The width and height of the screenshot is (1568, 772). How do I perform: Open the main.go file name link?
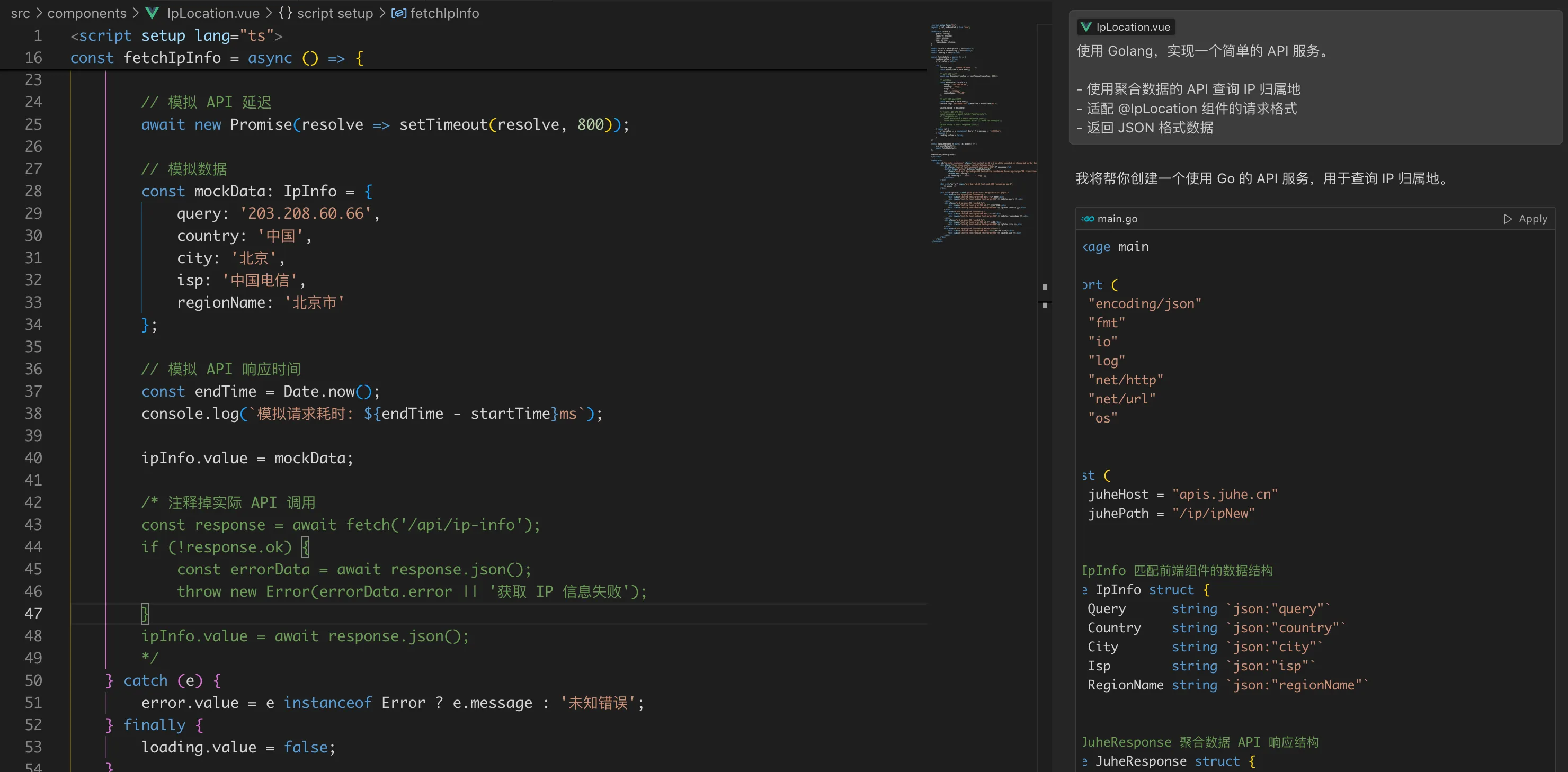click(x=1117, y=219)
